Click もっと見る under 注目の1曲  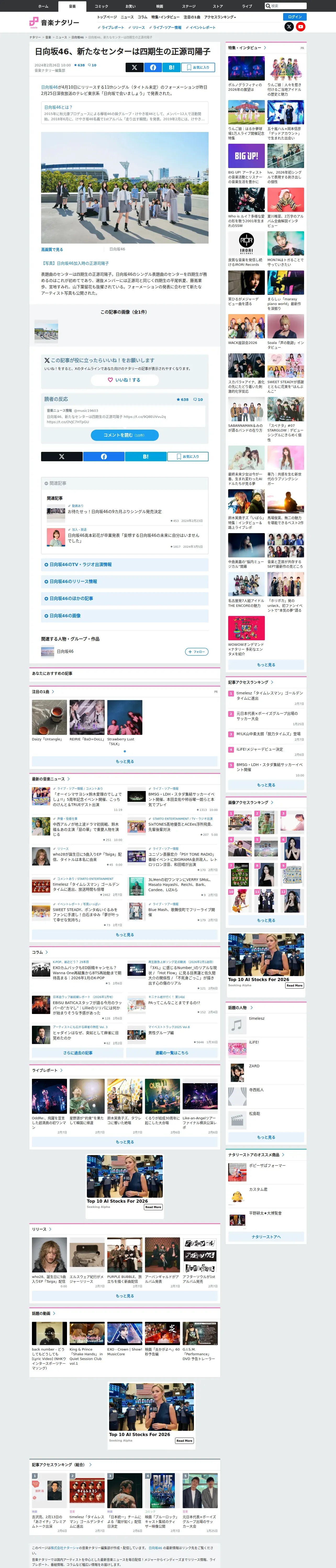(x=125, y=762)
